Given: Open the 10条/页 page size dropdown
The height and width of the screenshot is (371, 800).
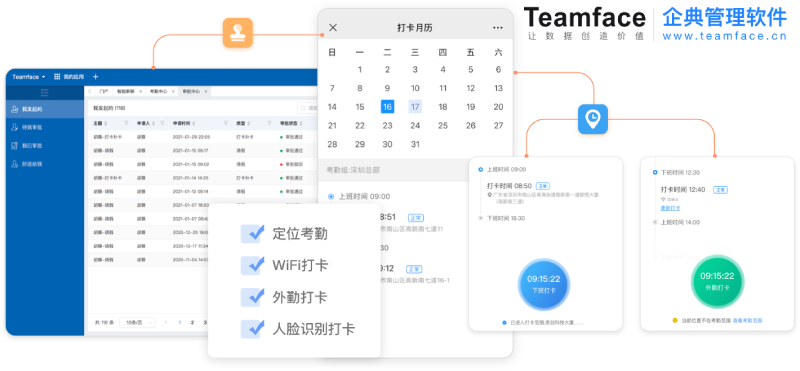Looking at the screenshot, I should [x=137, y=323].
